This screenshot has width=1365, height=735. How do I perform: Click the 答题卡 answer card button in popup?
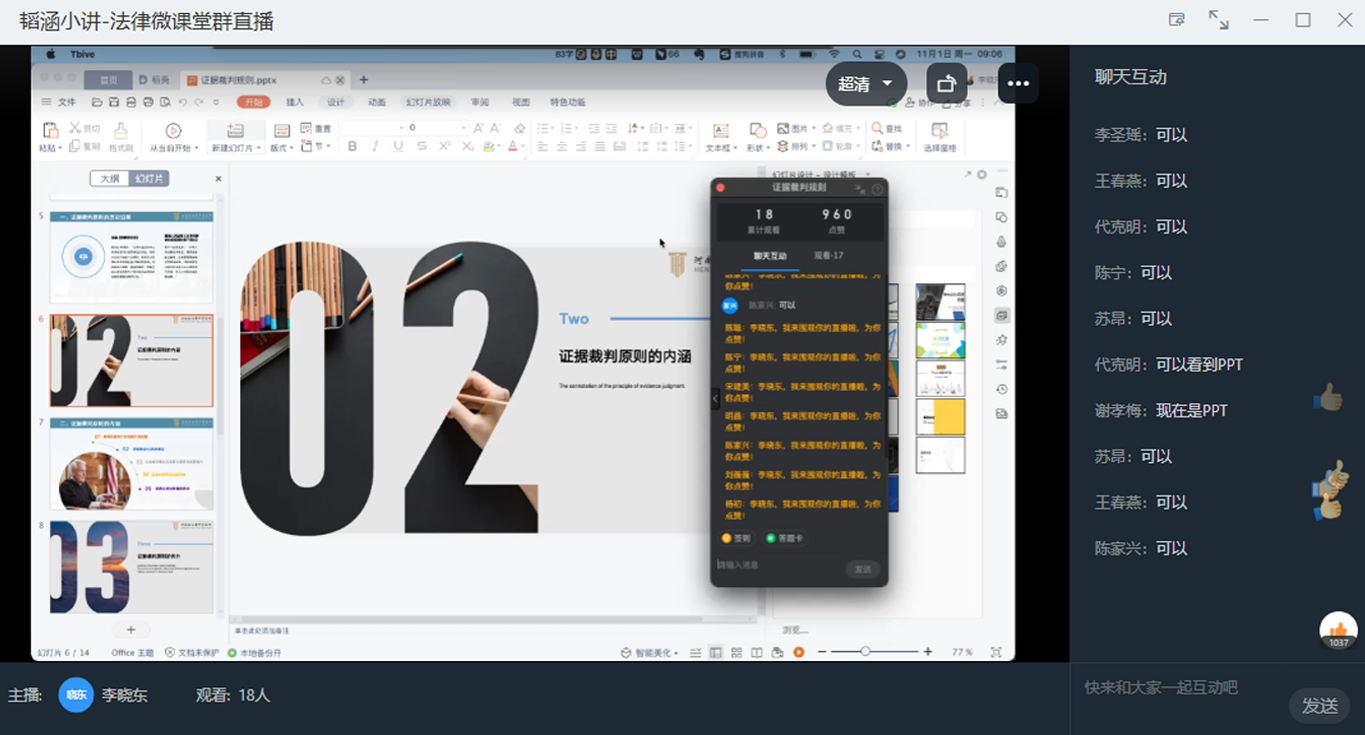click(785, 538)
